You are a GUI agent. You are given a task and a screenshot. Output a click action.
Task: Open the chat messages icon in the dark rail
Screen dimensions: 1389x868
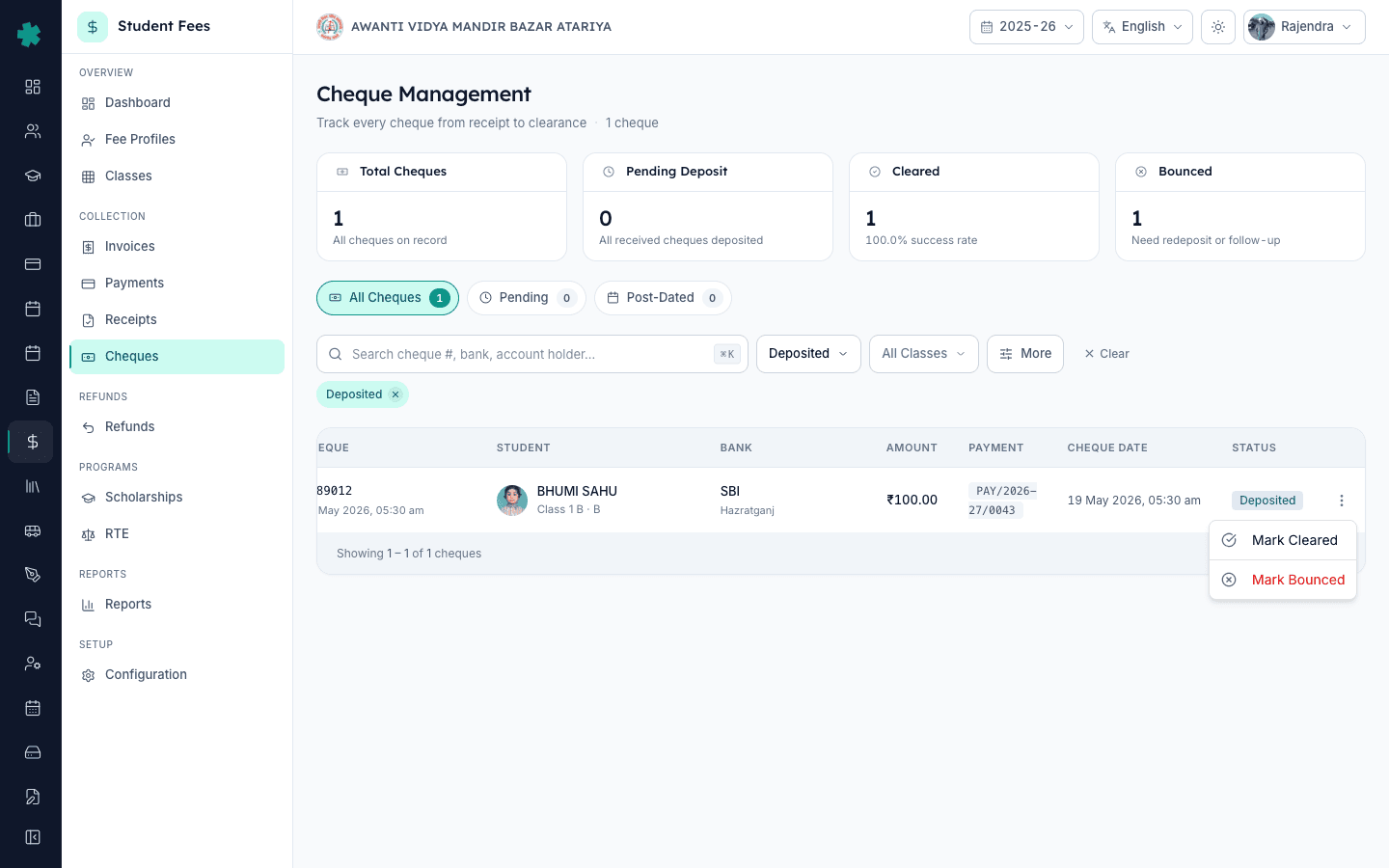pyautogui.click(x=33, y=619)
